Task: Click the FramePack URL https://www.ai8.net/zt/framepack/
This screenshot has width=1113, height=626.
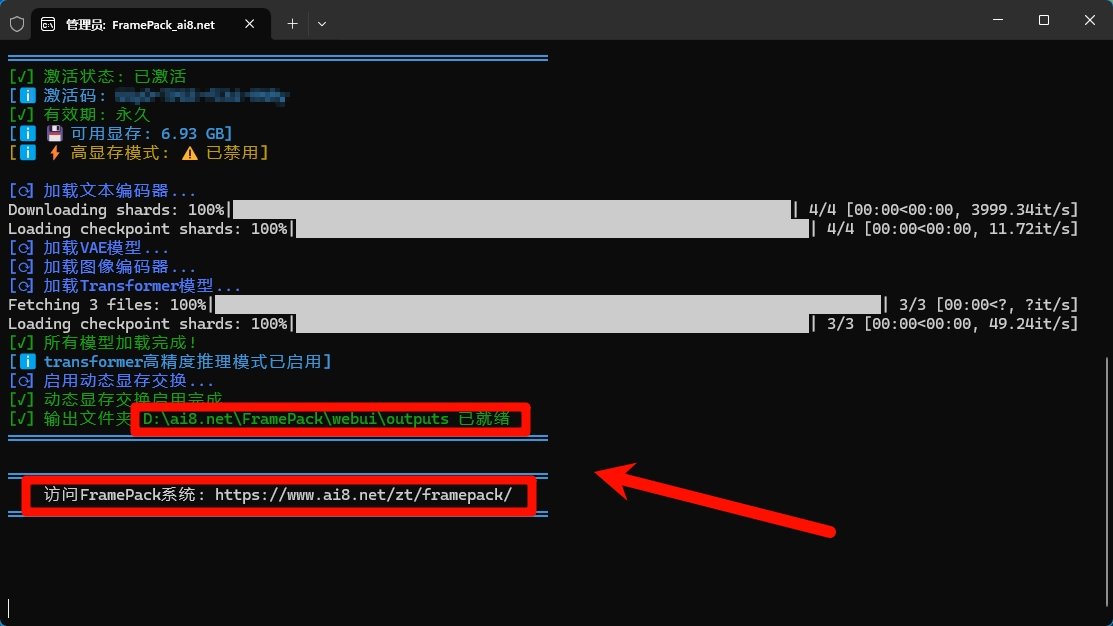Action: point(363,495)
